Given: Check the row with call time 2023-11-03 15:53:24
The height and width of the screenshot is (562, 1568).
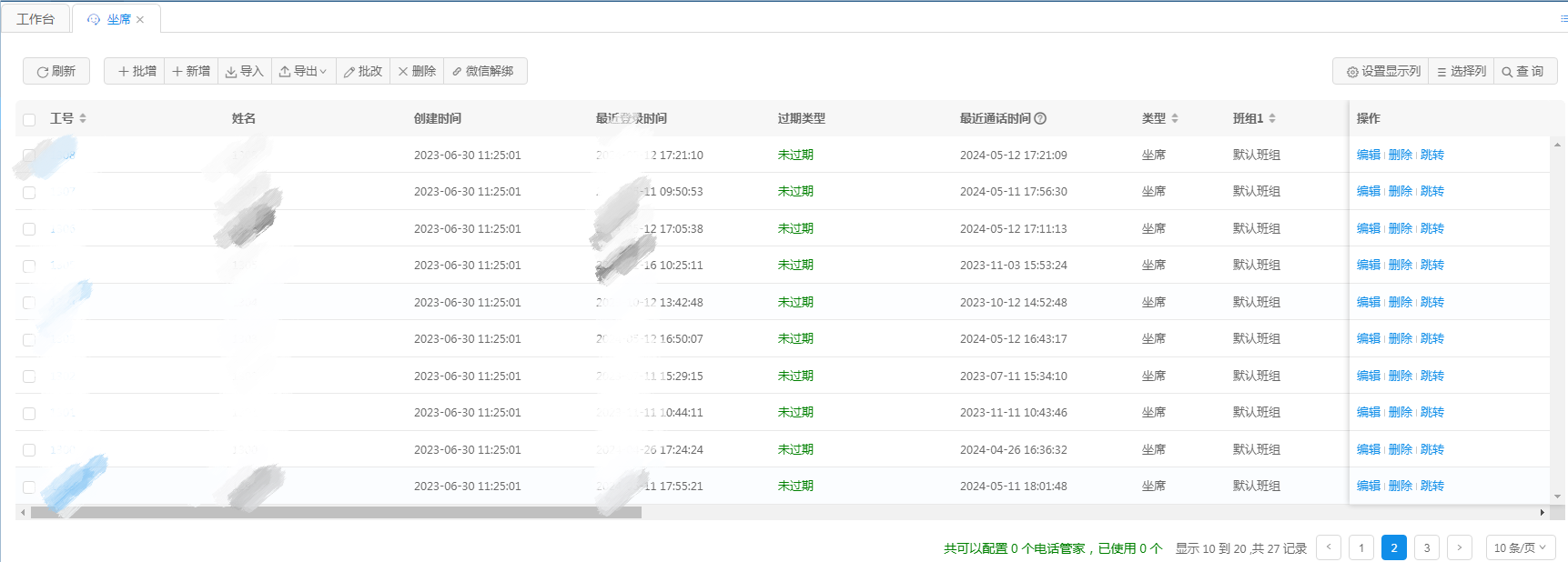Looking at the screenshot, I should (29, 266).
